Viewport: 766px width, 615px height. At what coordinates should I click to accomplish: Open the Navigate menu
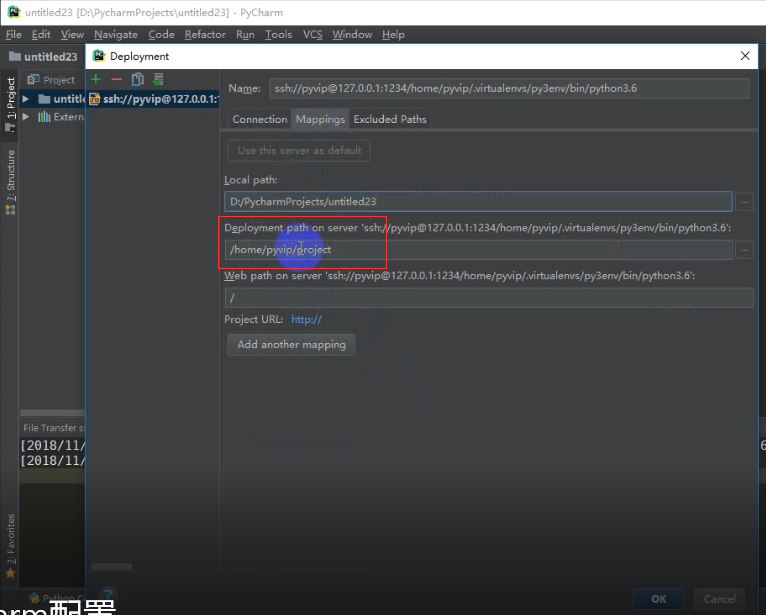point(116,34)
